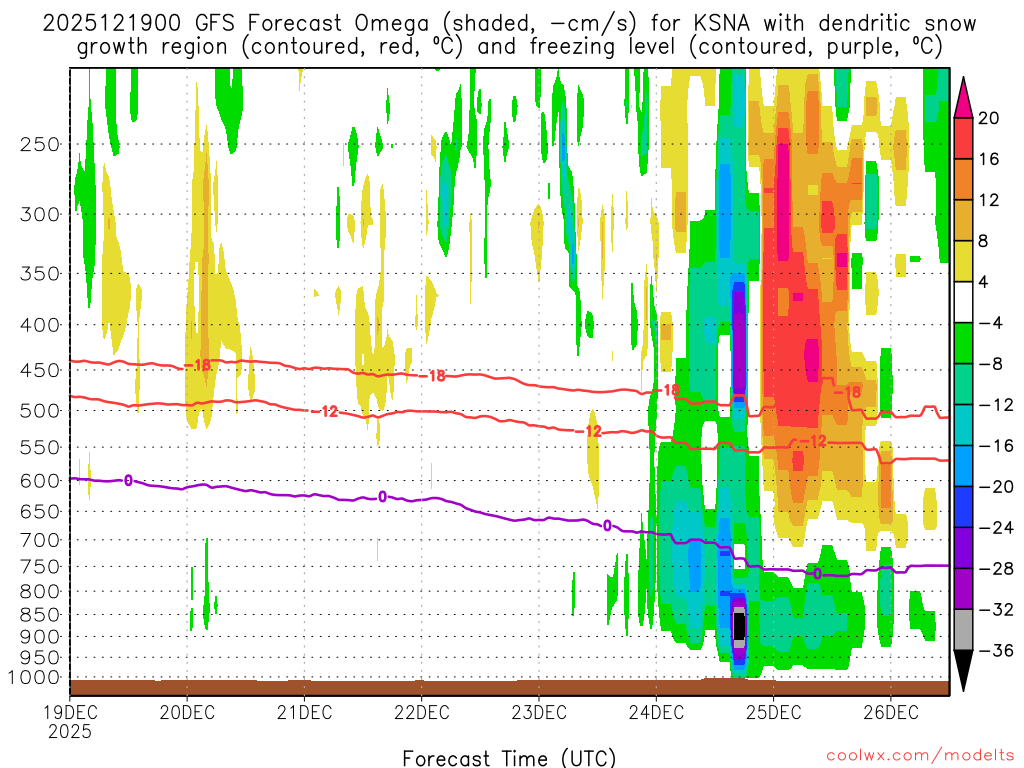This screenshot has width=1024, height=768.
Task: Select the 350 label on the pressure axis
Action: (40, 273)
